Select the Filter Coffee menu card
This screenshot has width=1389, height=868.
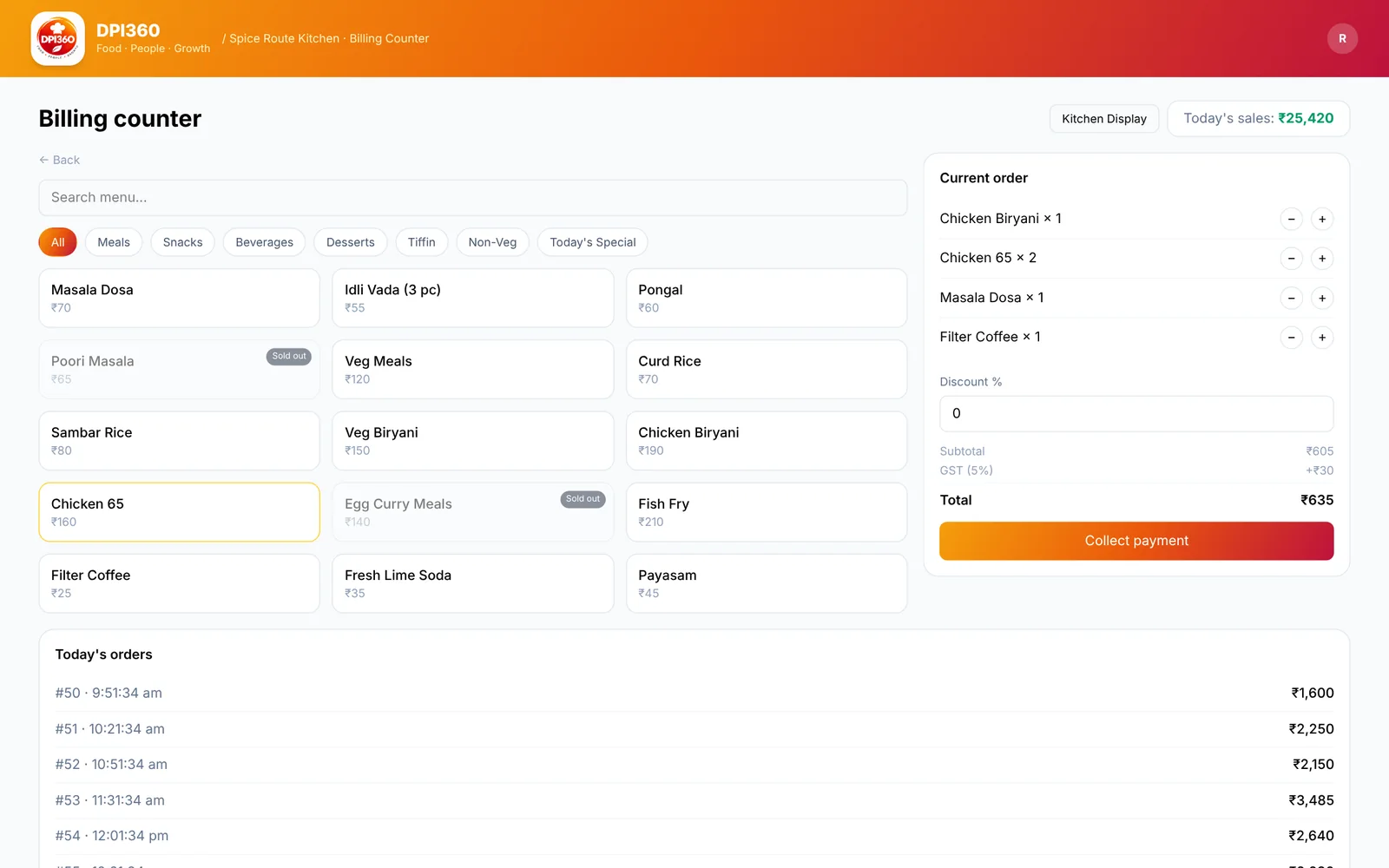click(x=179, y=583)
